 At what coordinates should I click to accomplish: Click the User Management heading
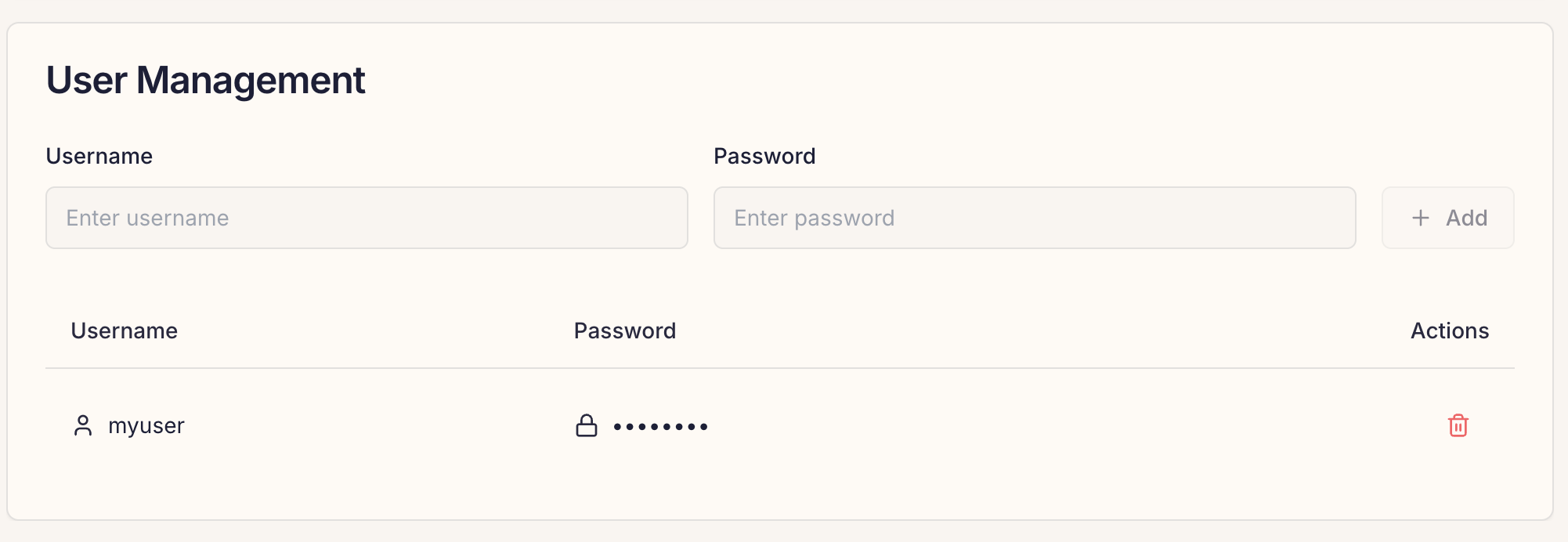206,80
